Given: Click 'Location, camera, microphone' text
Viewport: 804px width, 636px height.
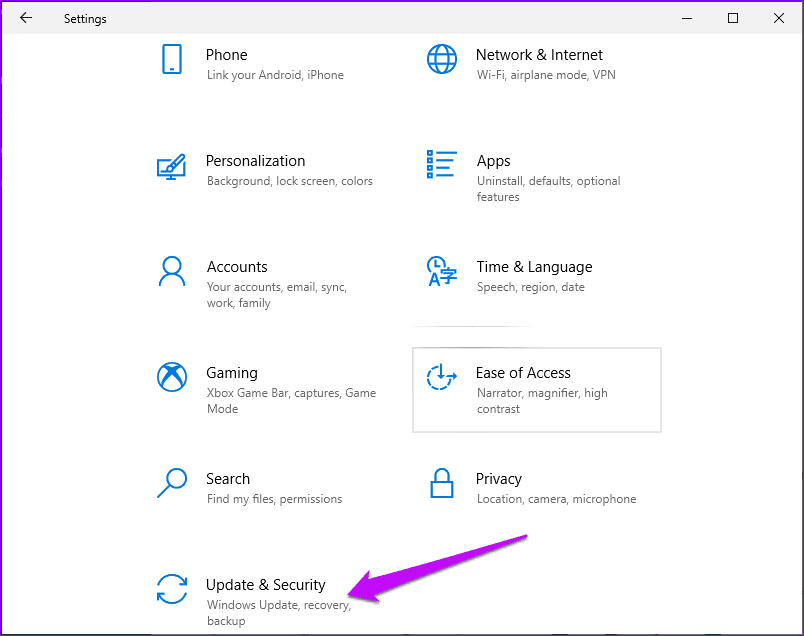Looking at the screenshot, I should (556, 499).
